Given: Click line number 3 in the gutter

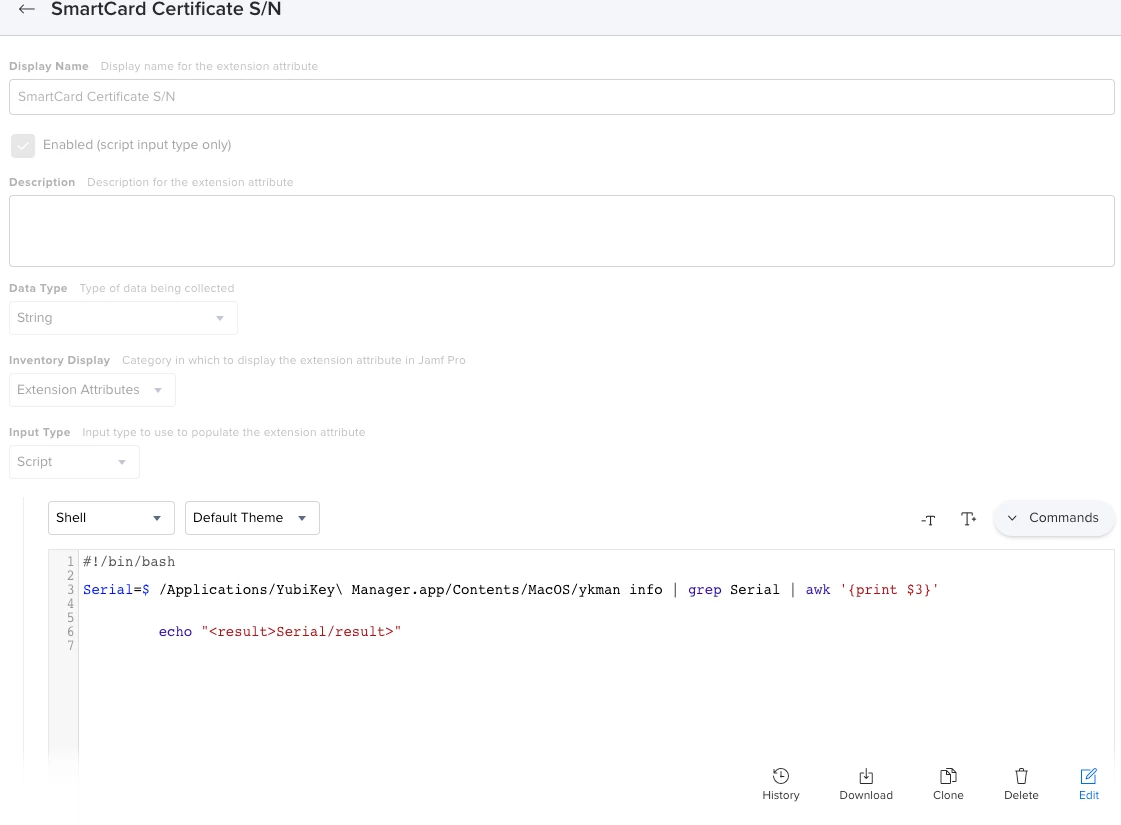Looking at the screenshot, I should tap(70, 590).
